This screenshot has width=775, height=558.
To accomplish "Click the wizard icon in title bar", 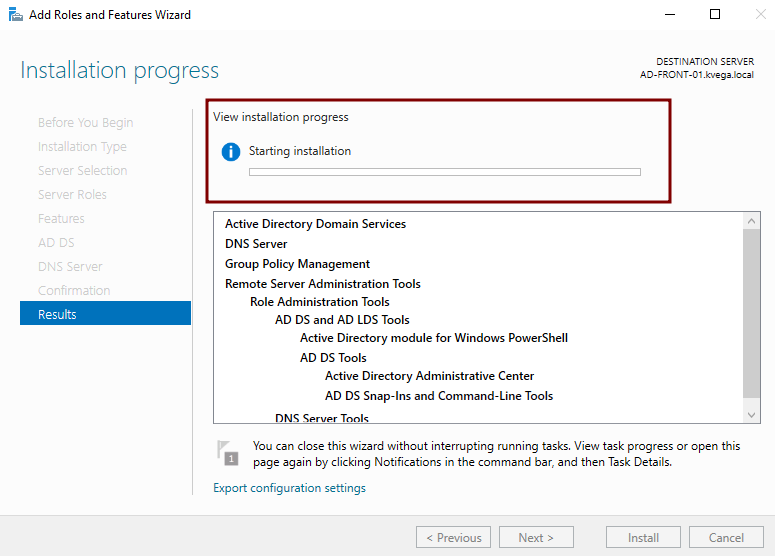I will [15, 15].
